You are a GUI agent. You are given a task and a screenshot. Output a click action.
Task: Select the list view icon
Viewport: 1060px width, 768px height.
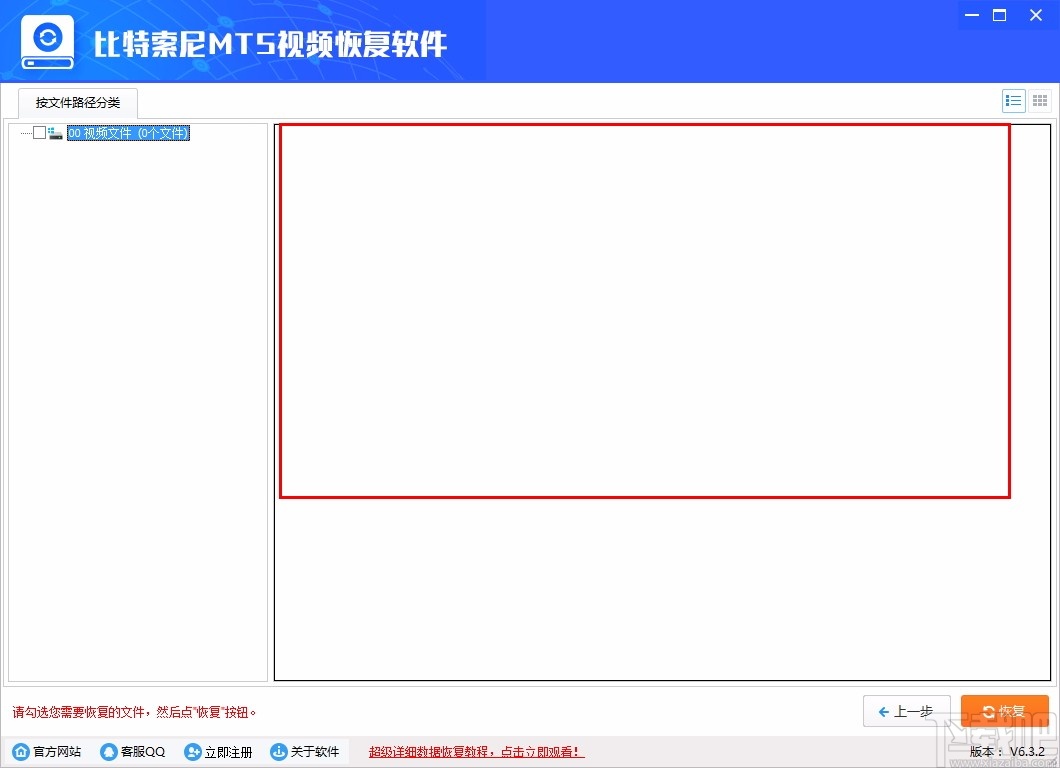click(x=1013, y=100)
